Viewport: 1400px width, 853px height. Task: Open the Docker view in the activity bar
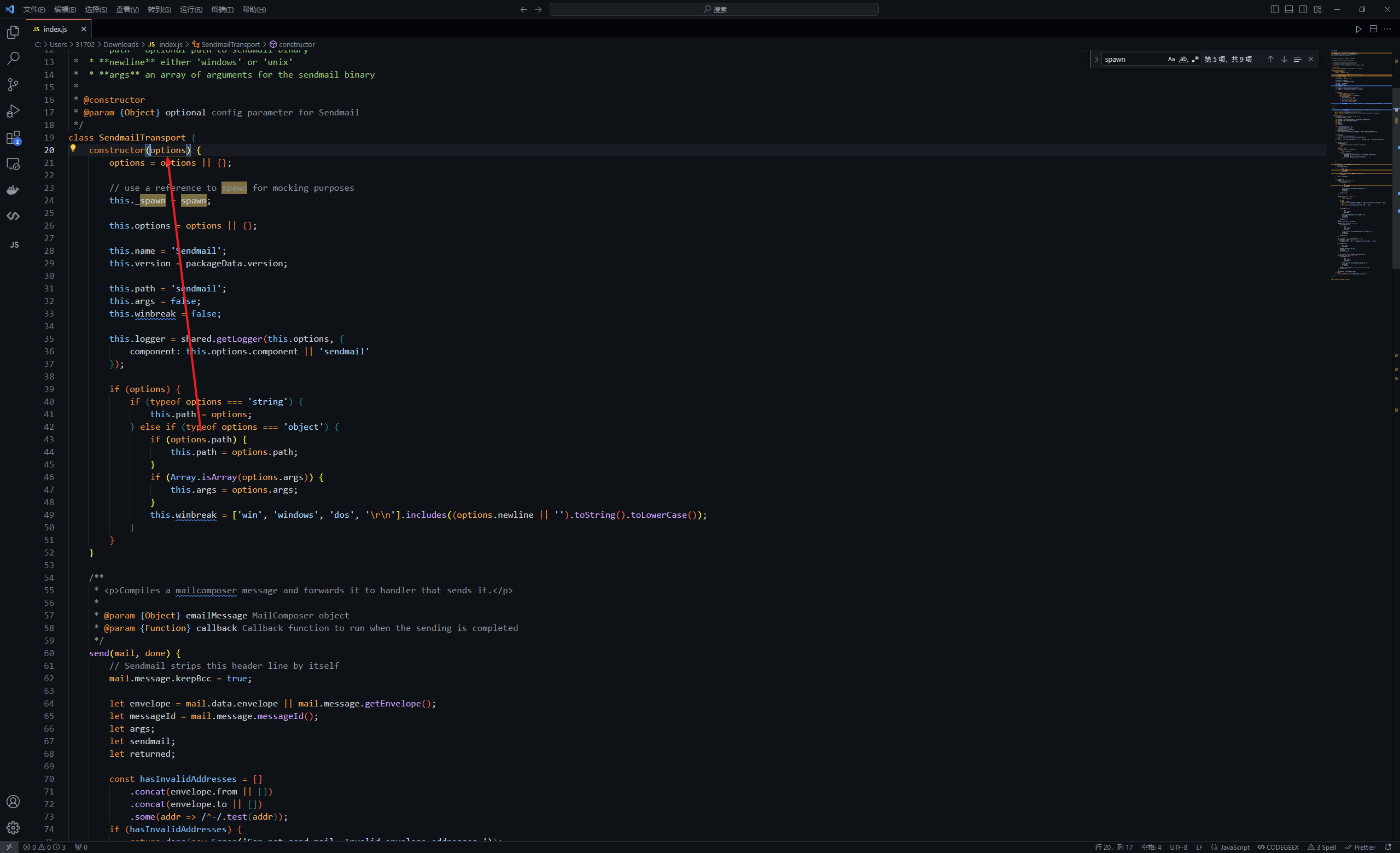click(13, 190)
